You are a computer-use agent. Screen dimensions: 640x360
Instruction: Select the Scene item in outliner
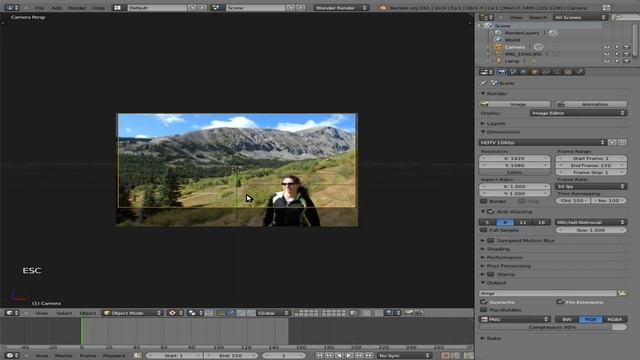coord(502,26)
